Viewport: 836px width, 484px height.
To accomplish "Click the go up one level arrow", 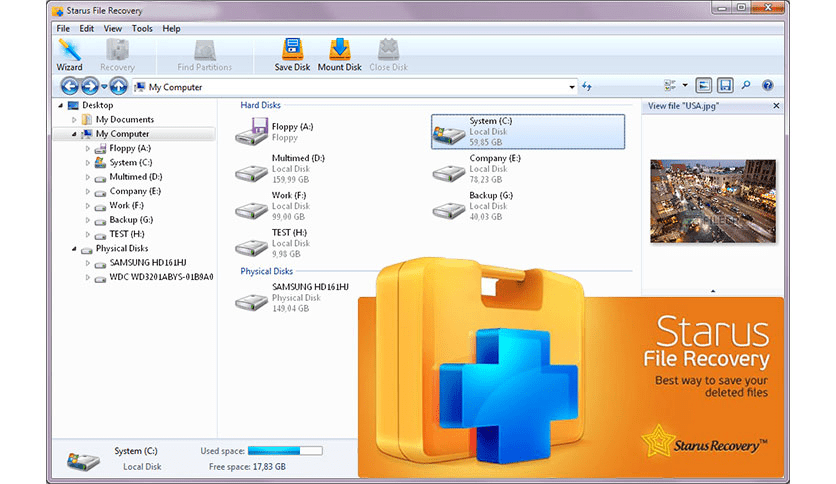I will point(118,87).
